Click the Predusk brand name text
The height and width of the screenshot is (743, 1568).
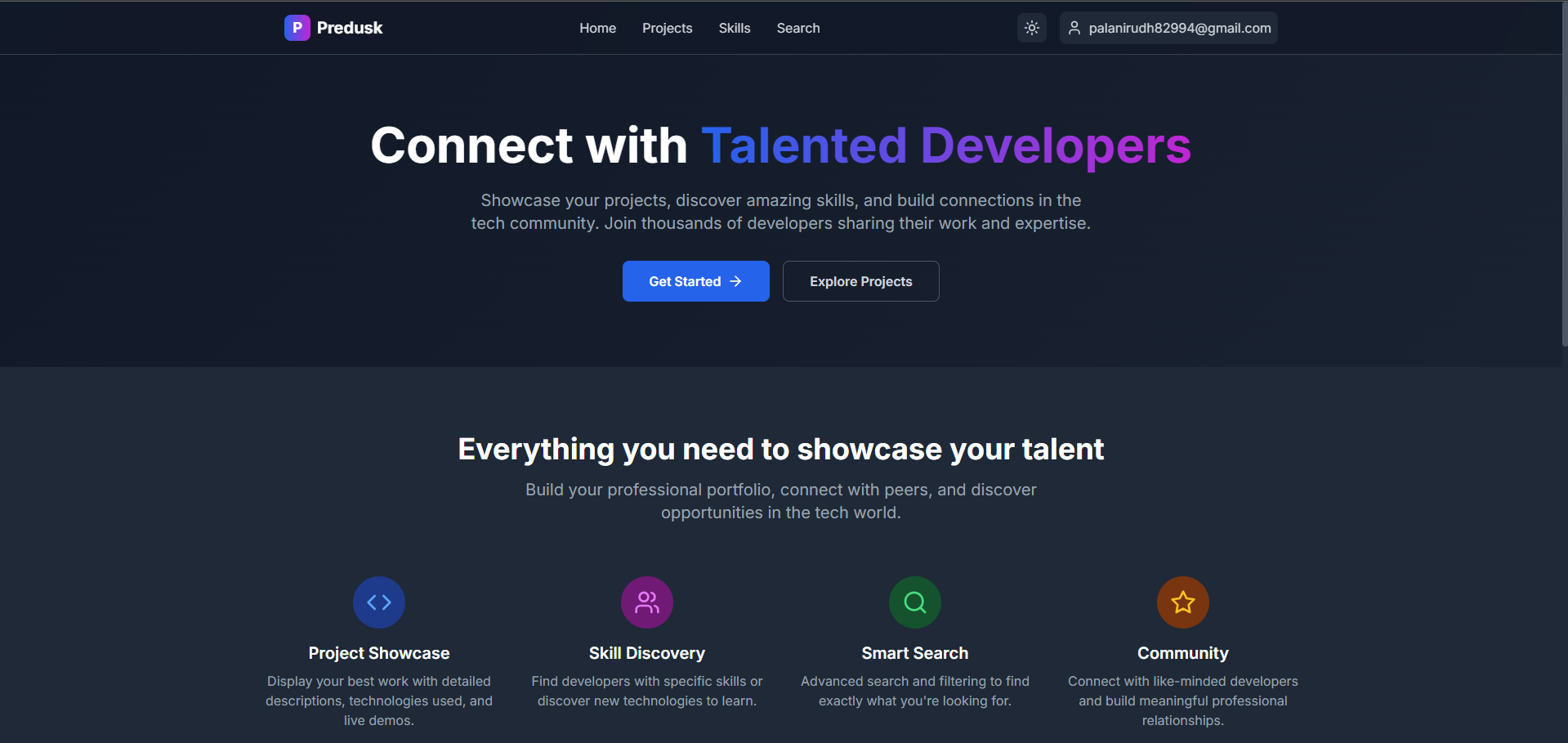[x=349, y=27]
